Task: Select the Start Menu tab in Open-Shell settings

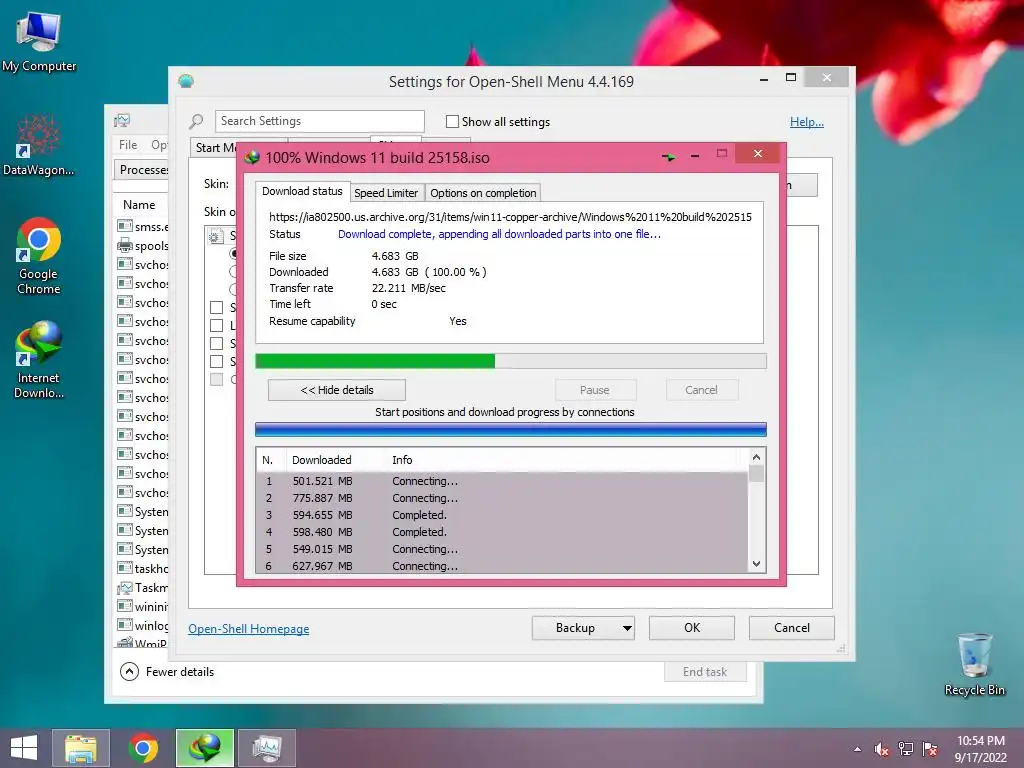Action: [x=214, y=148]
